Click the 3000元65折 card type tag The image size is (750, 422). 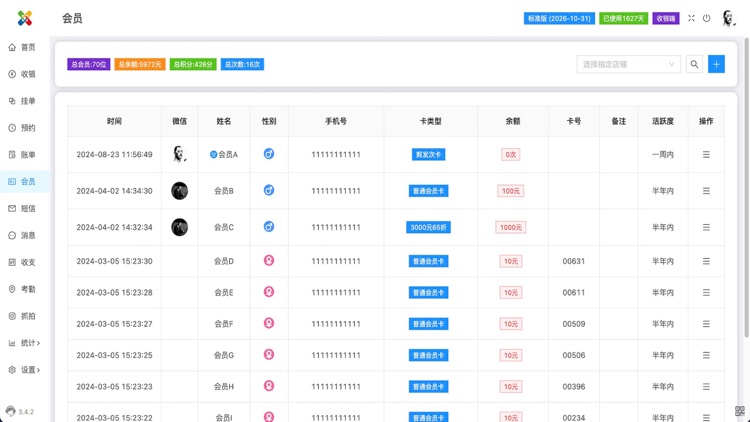pyautogui.click(x=429, y=227)
